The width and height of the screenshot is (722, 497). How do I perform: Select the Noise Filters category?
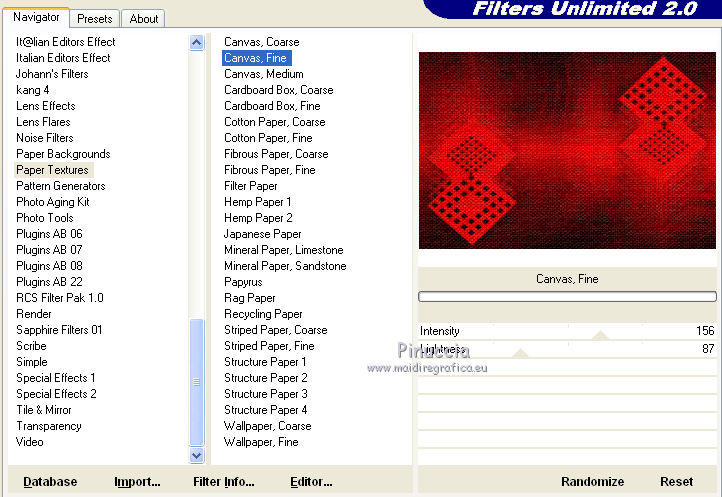(x=45, y=138)
